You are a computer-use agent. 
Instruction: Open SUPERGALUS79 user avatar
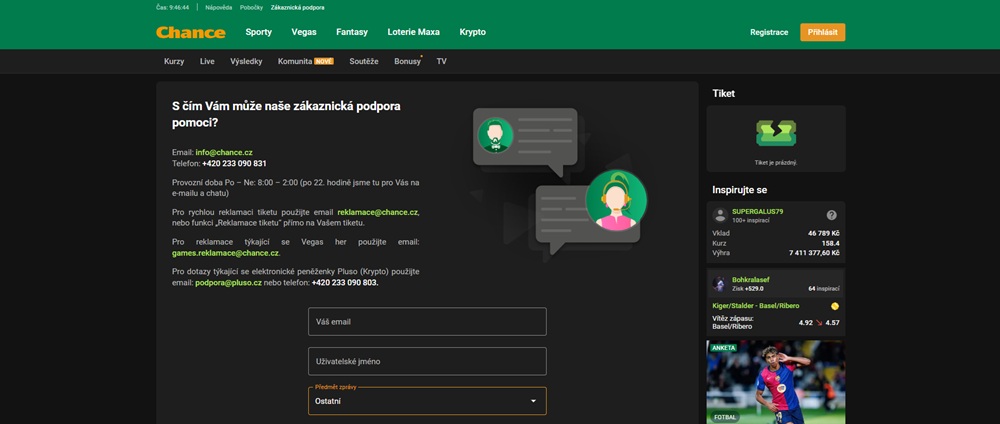click(x=720, y=215)
